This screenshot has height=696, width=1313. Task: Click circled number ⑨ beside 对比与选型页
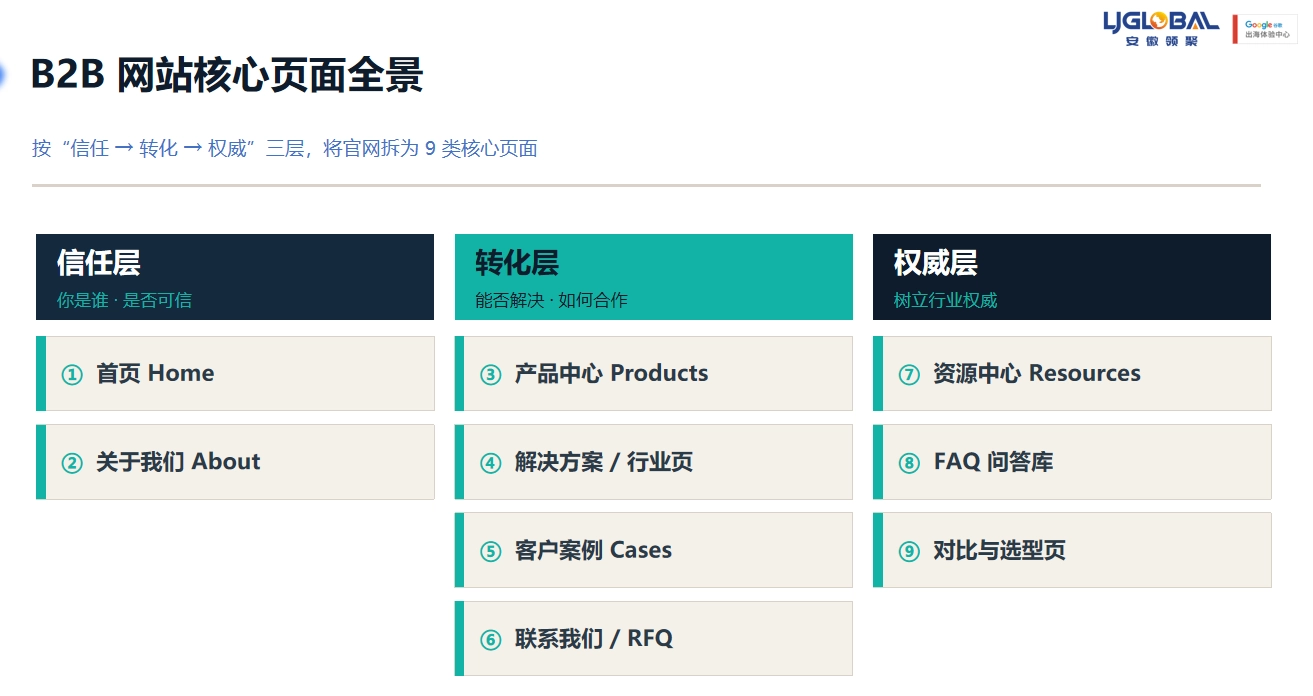tap(909, 551)
